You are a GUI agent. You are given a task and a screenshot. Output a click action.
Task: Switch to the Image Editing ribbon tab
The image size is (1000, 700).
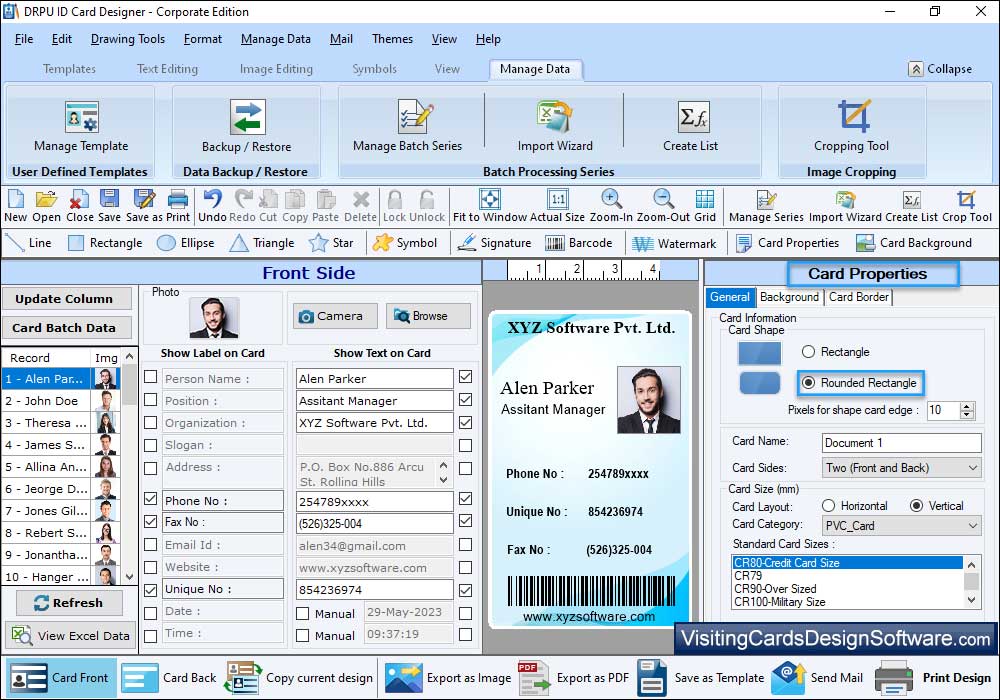(x=276, y=69)
